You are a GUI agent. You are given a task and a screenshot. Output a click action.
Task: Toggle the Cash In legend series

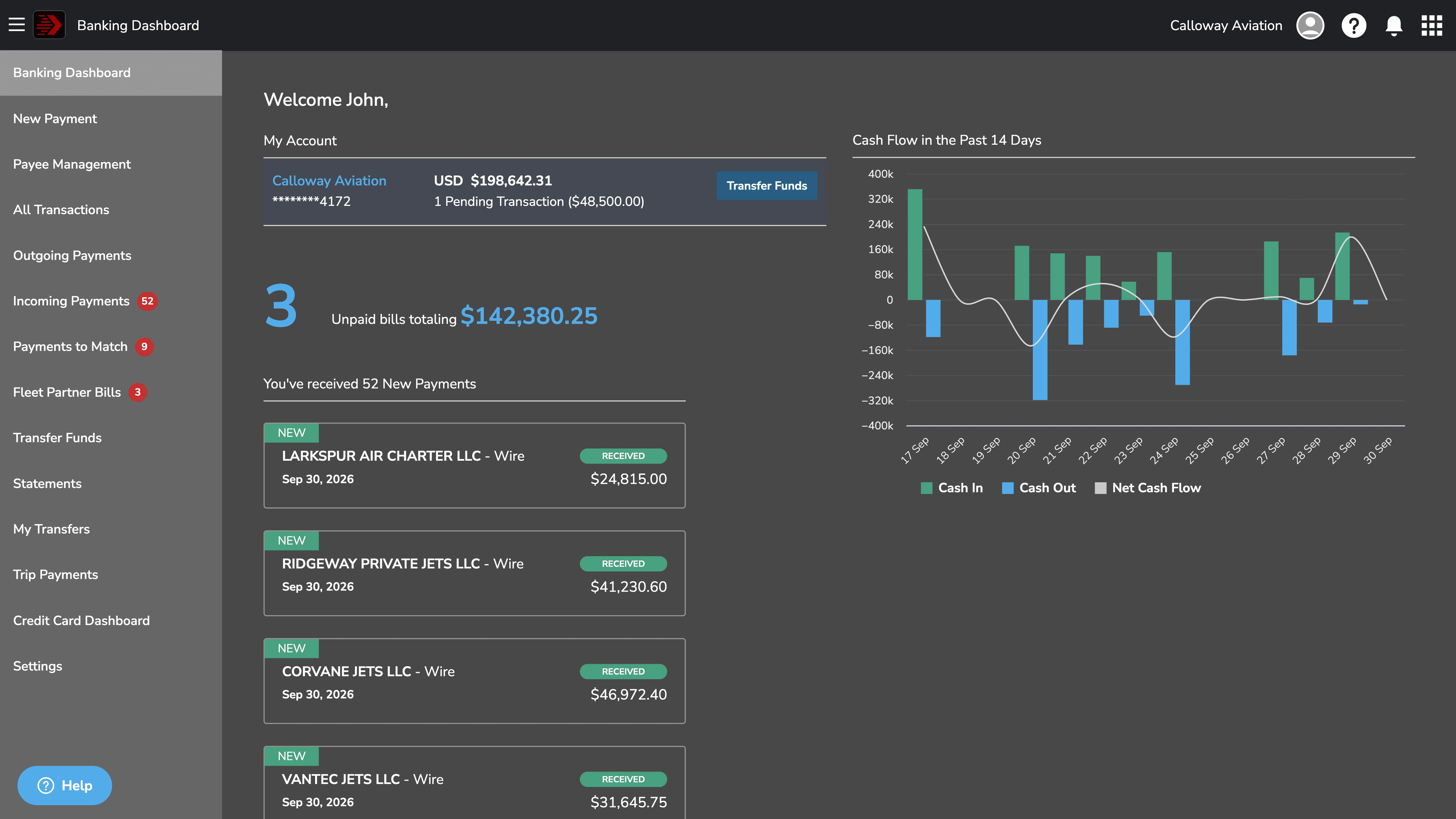coord(952,488)
